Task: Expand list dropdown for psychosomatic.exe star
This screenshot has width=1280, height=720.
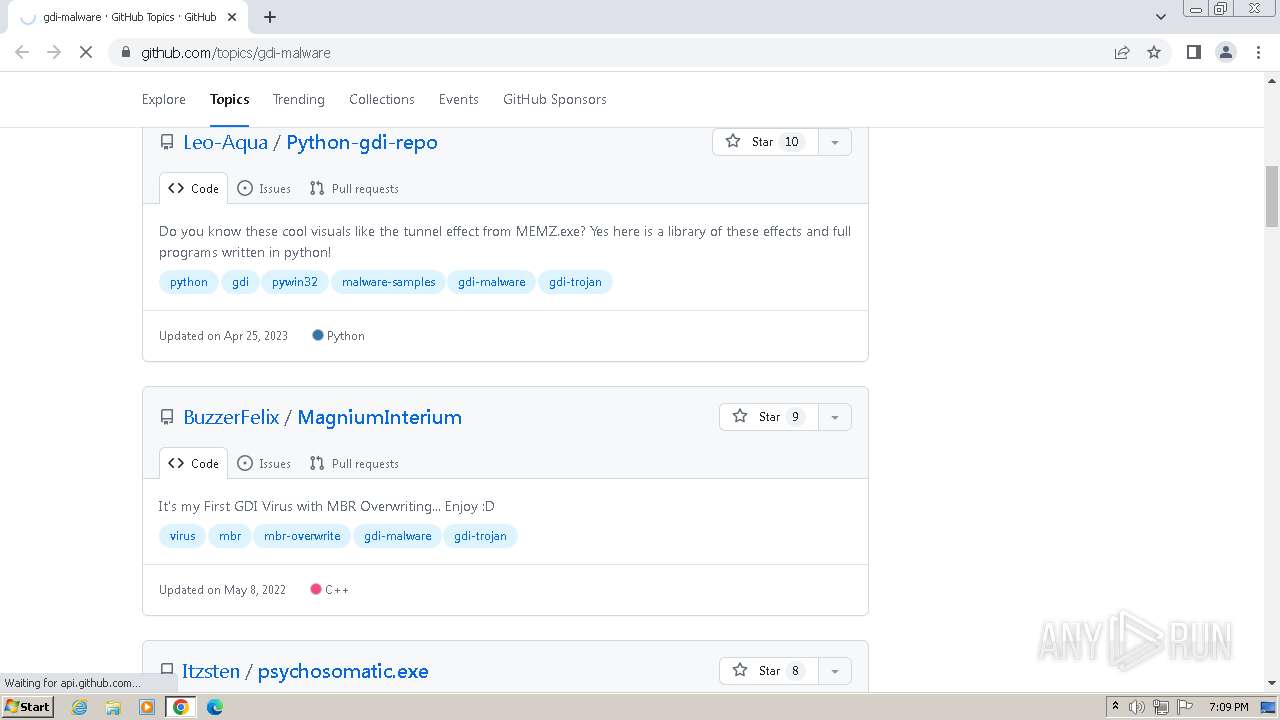Action: pos(835,671)
